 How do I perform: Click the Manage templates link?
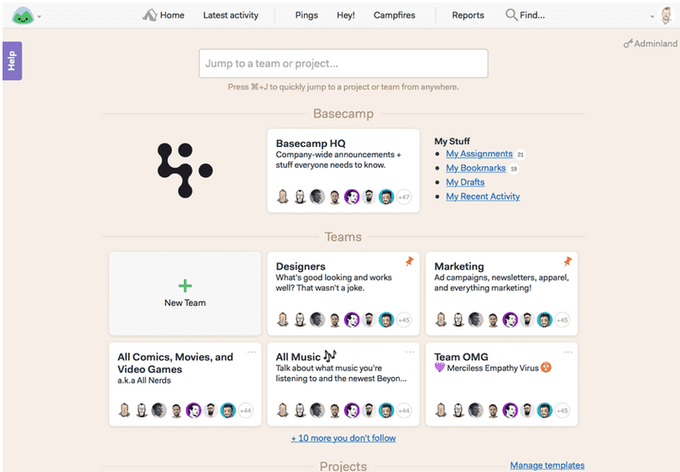[548, 465]
